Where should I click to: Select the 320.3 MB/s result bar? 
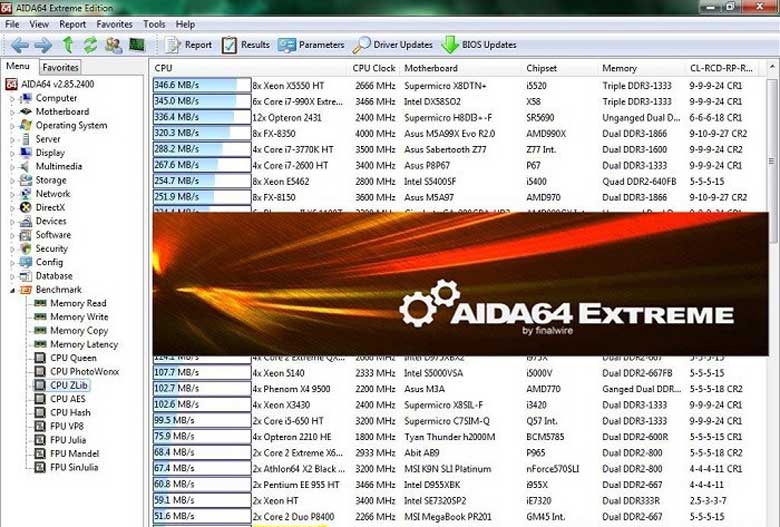tap(202, 133)
